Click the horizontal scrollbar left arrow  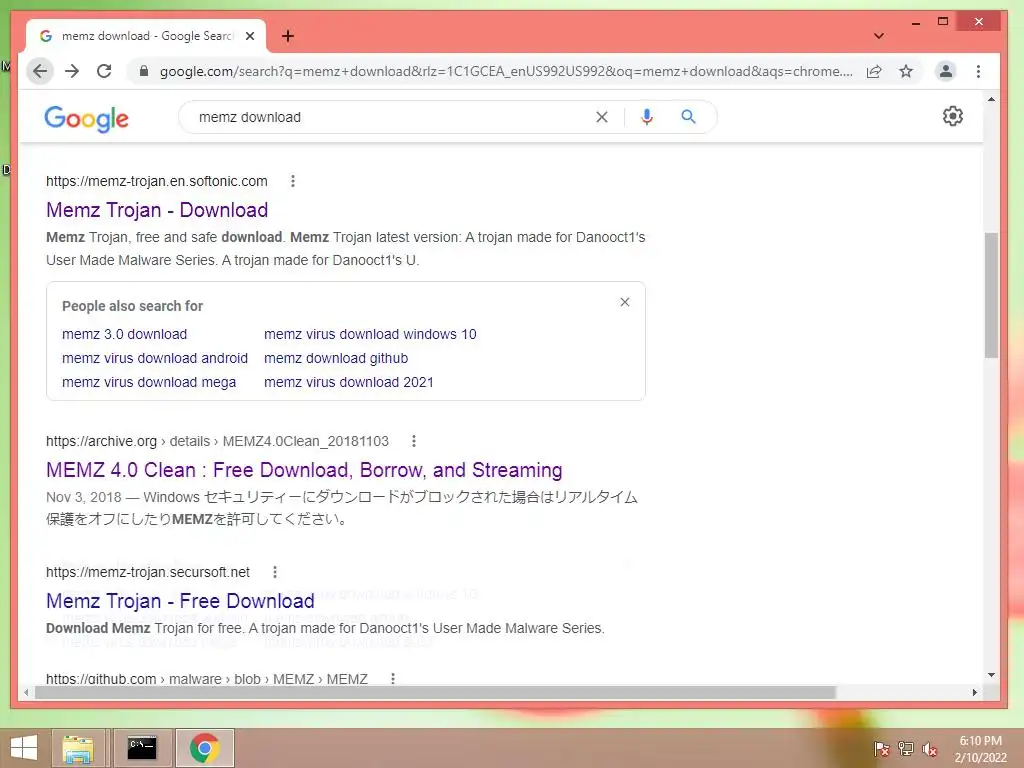26,692
